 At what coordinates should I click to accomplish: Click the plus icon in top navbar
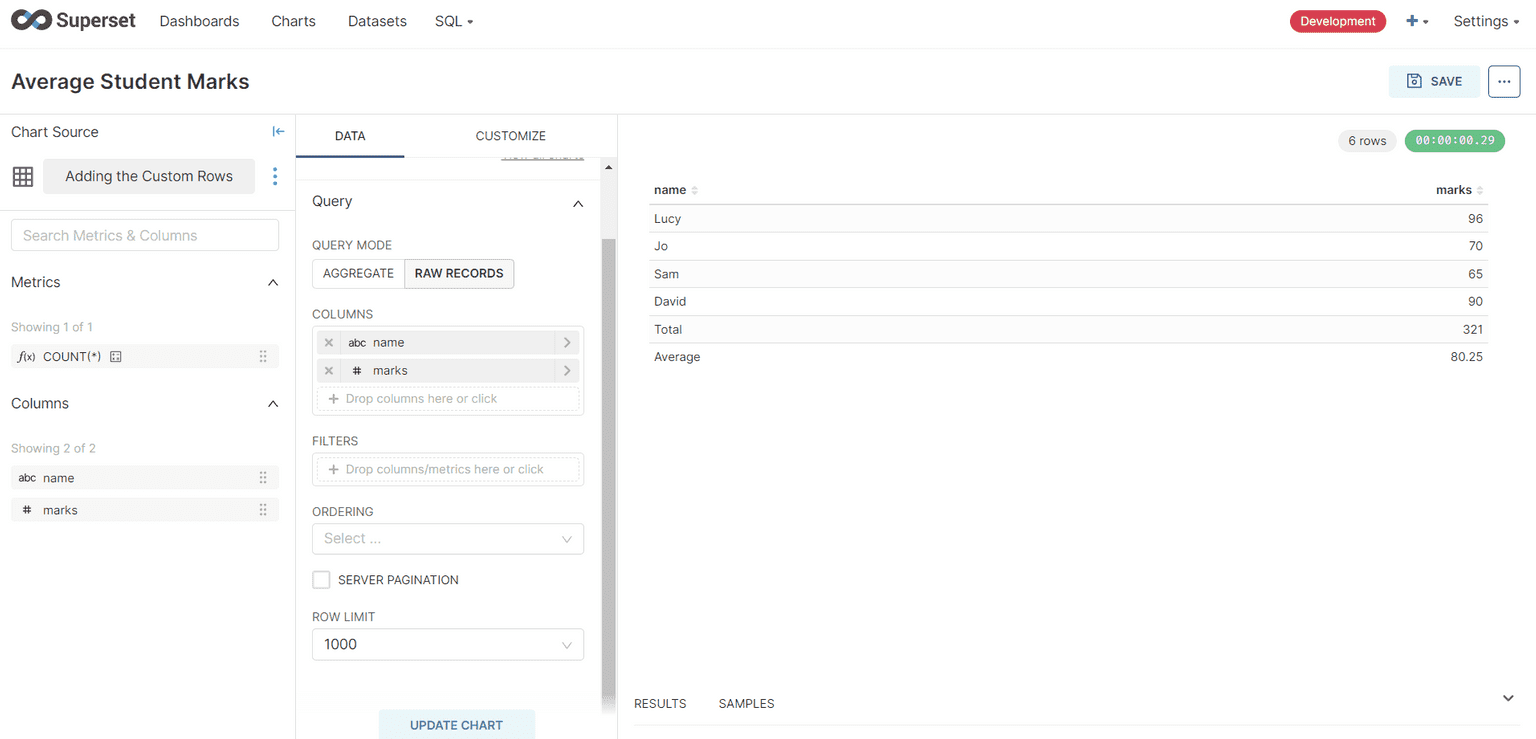1412,21
